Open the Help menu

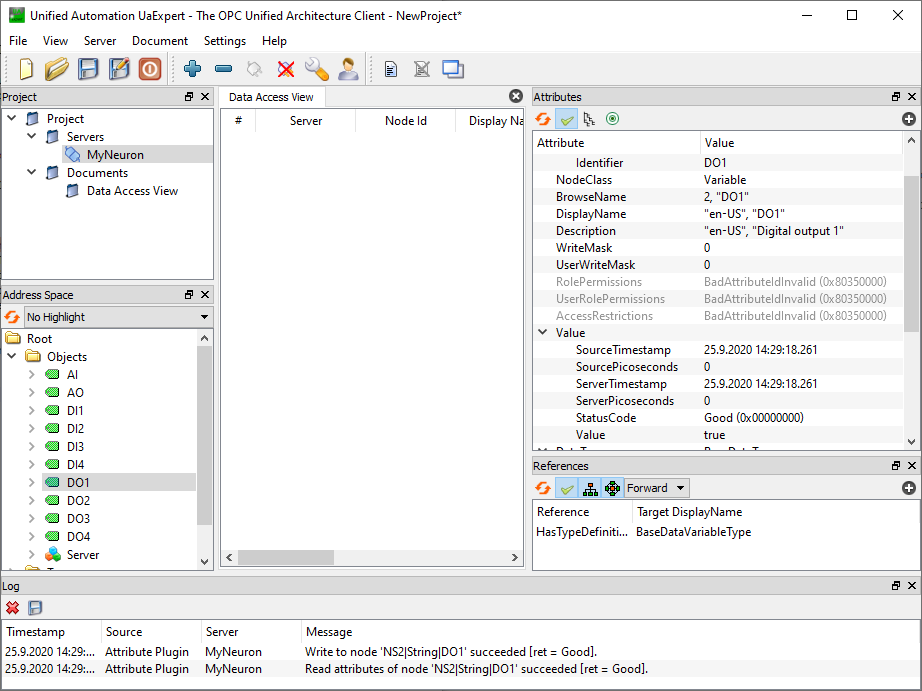pos(274,41)
